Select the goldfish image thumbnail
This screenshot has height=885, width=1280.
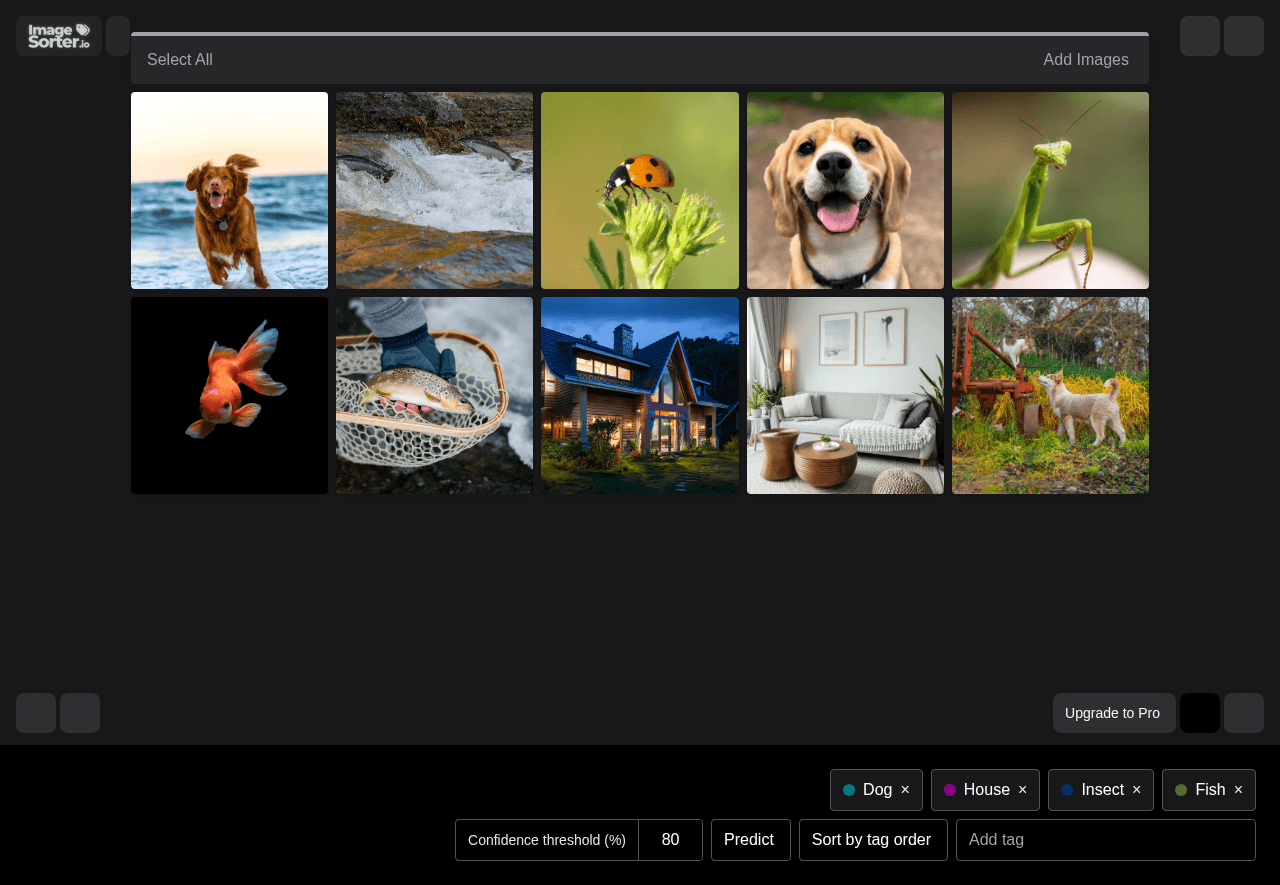click(229, 395)
